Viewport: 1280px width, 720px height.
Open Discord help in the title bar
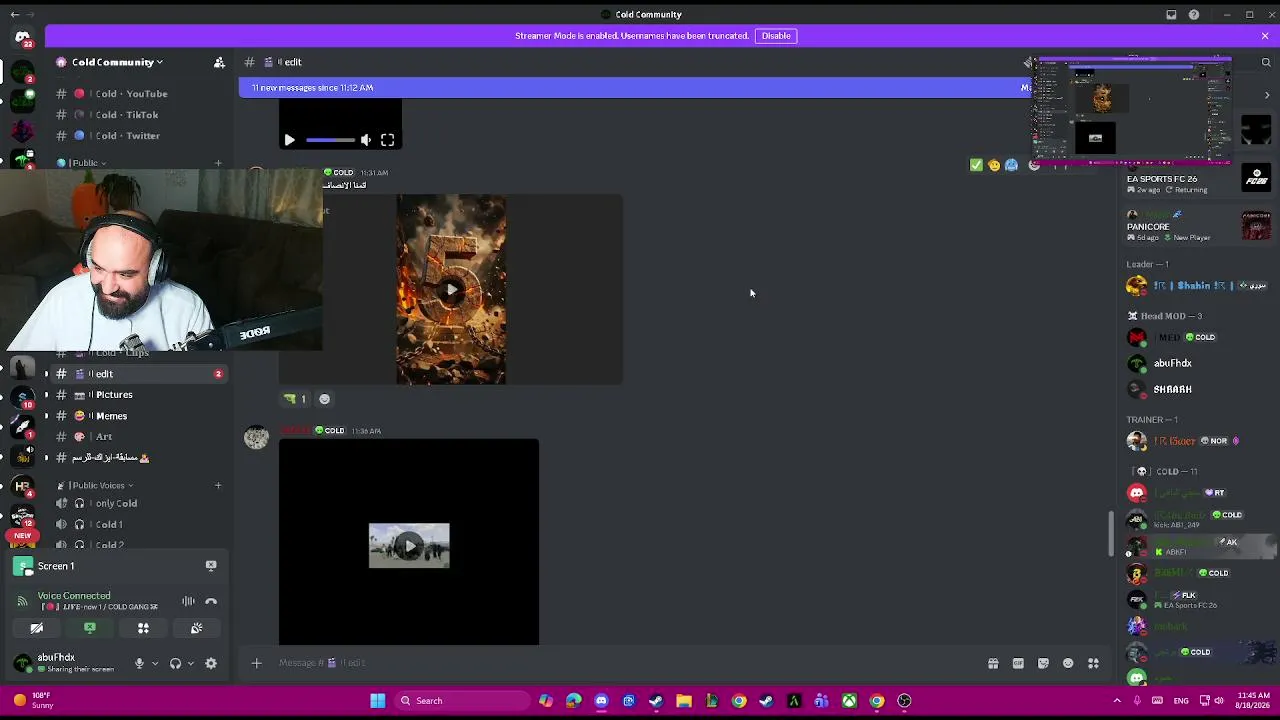point(1194,15)
